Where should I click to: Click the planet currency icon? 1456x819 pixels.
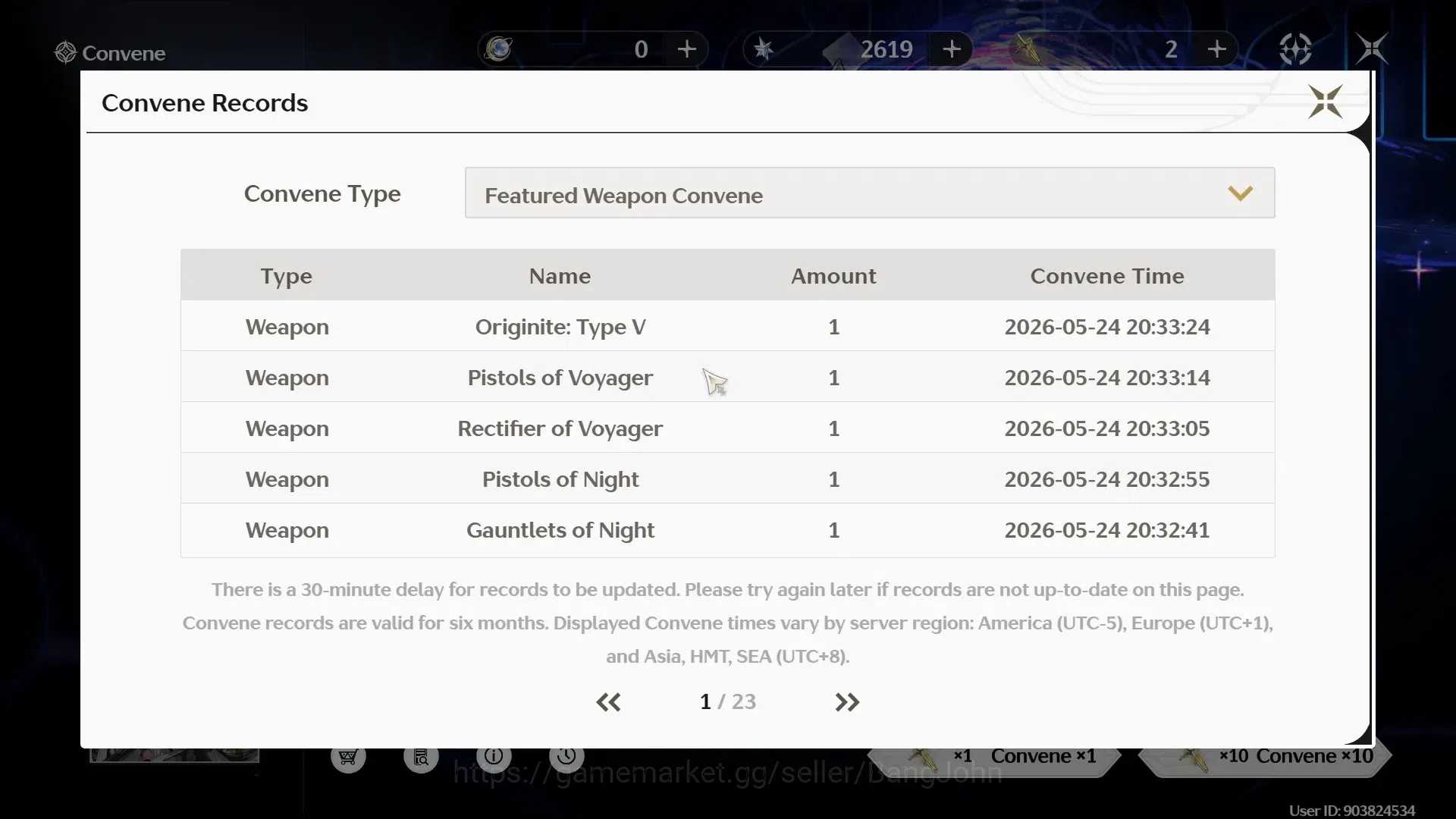(x=499, y=49)
